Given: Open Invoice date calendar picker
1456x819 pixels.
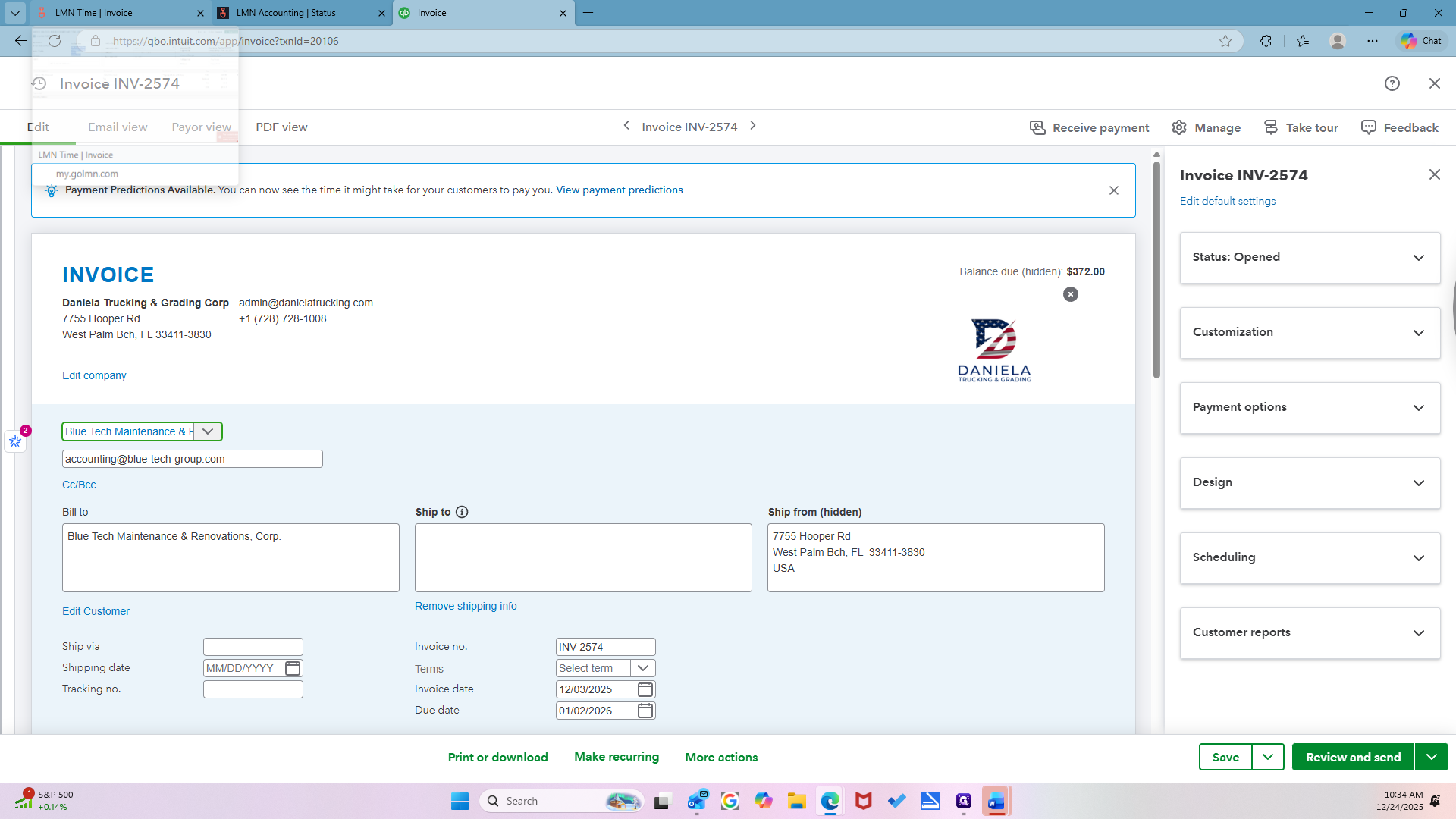Looking at the screenshot, I should [645, 689].
